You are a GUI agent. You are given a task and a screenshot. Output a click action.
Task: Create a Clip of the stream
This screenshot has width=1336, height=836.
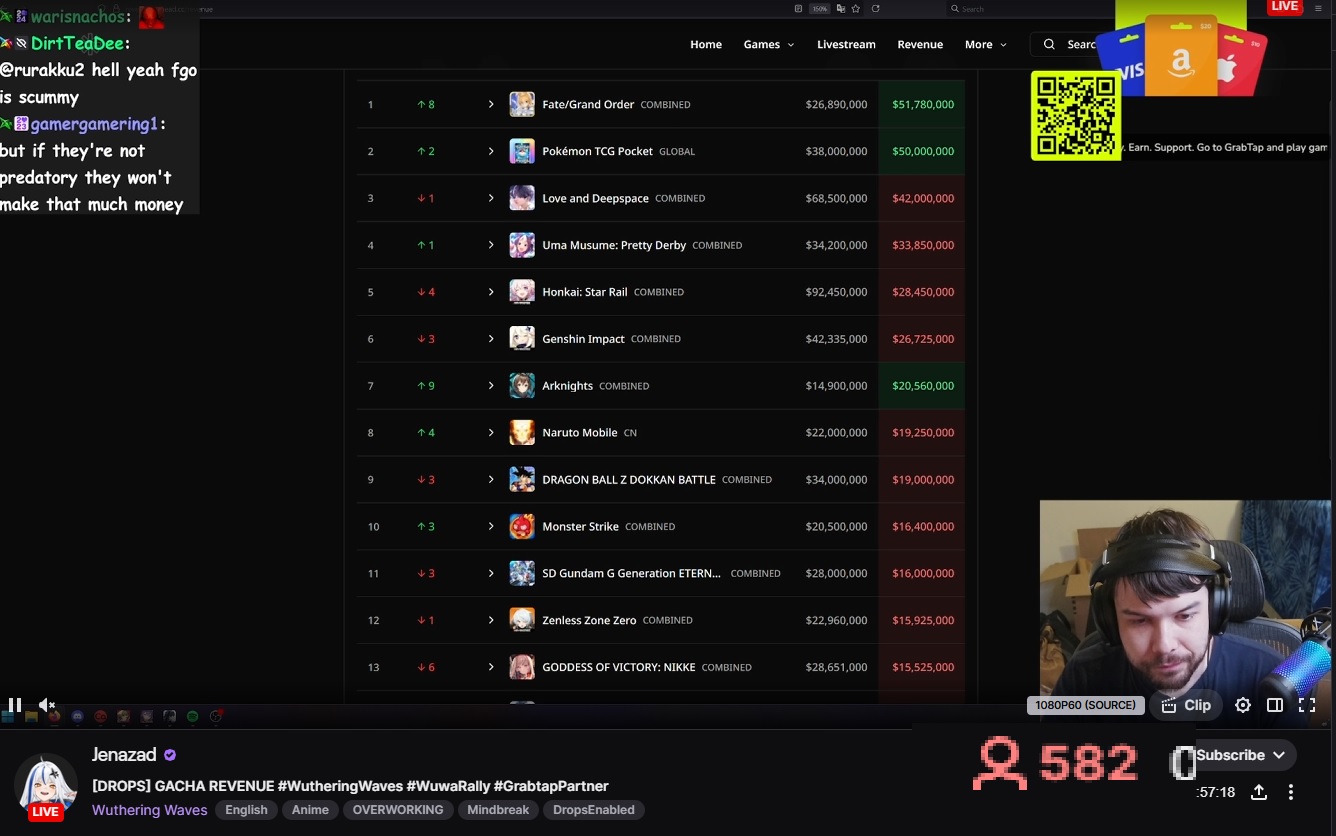pyautogui.click(x=1186, y=705)
